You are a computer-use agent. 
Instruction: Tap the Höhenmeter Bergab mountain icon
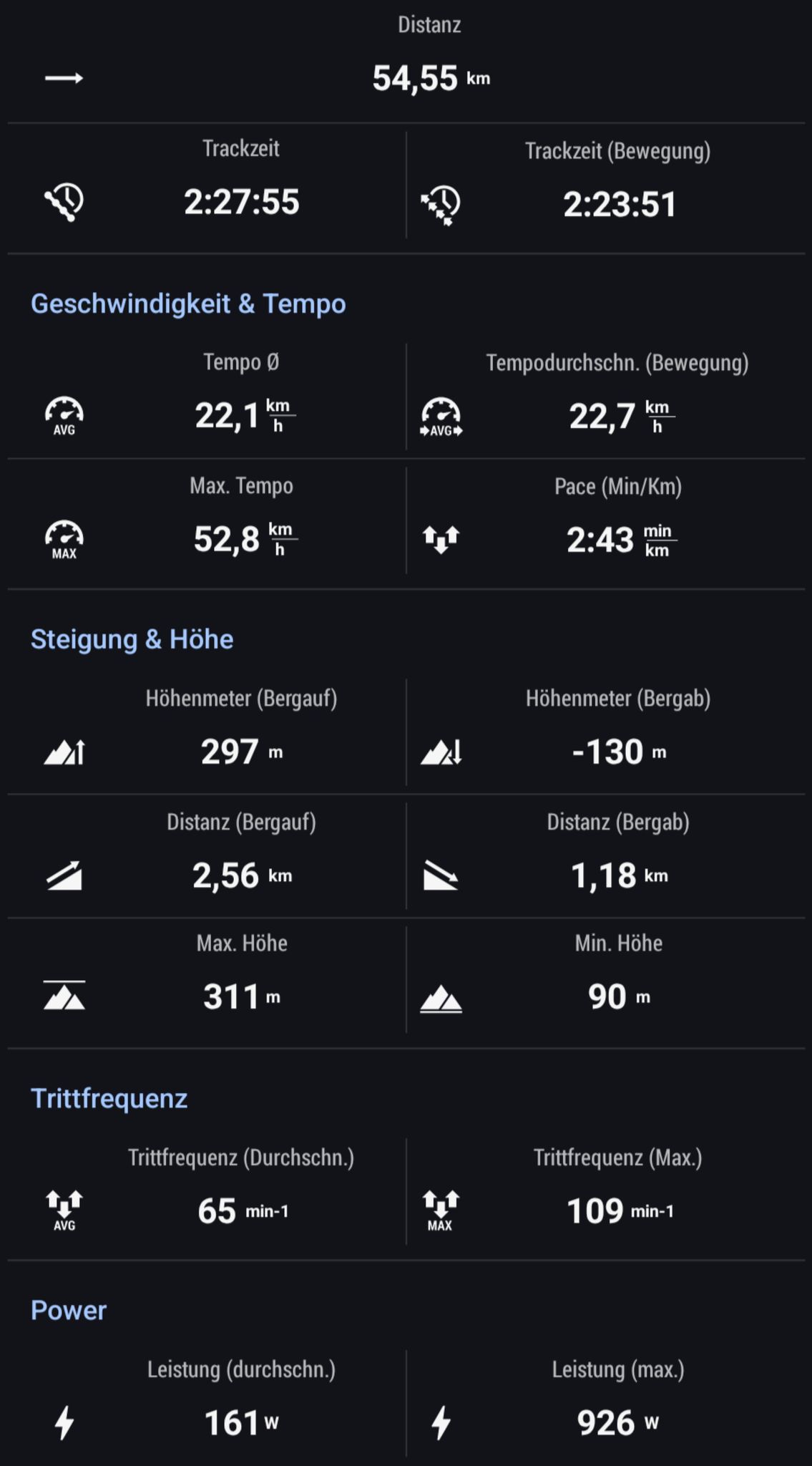coord(441,752)
